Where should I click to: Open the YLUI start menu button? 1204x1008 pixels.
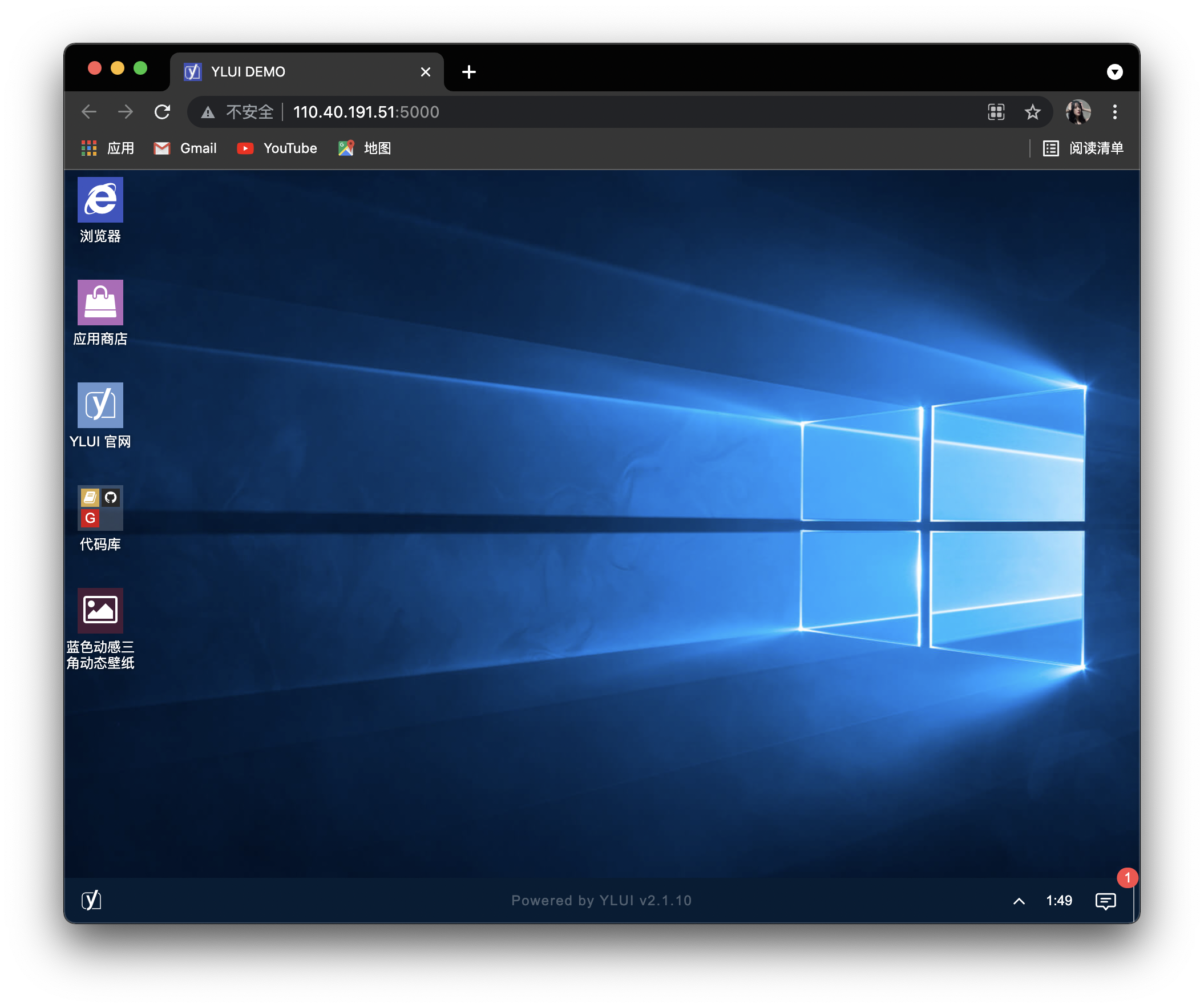coord(91,900)
